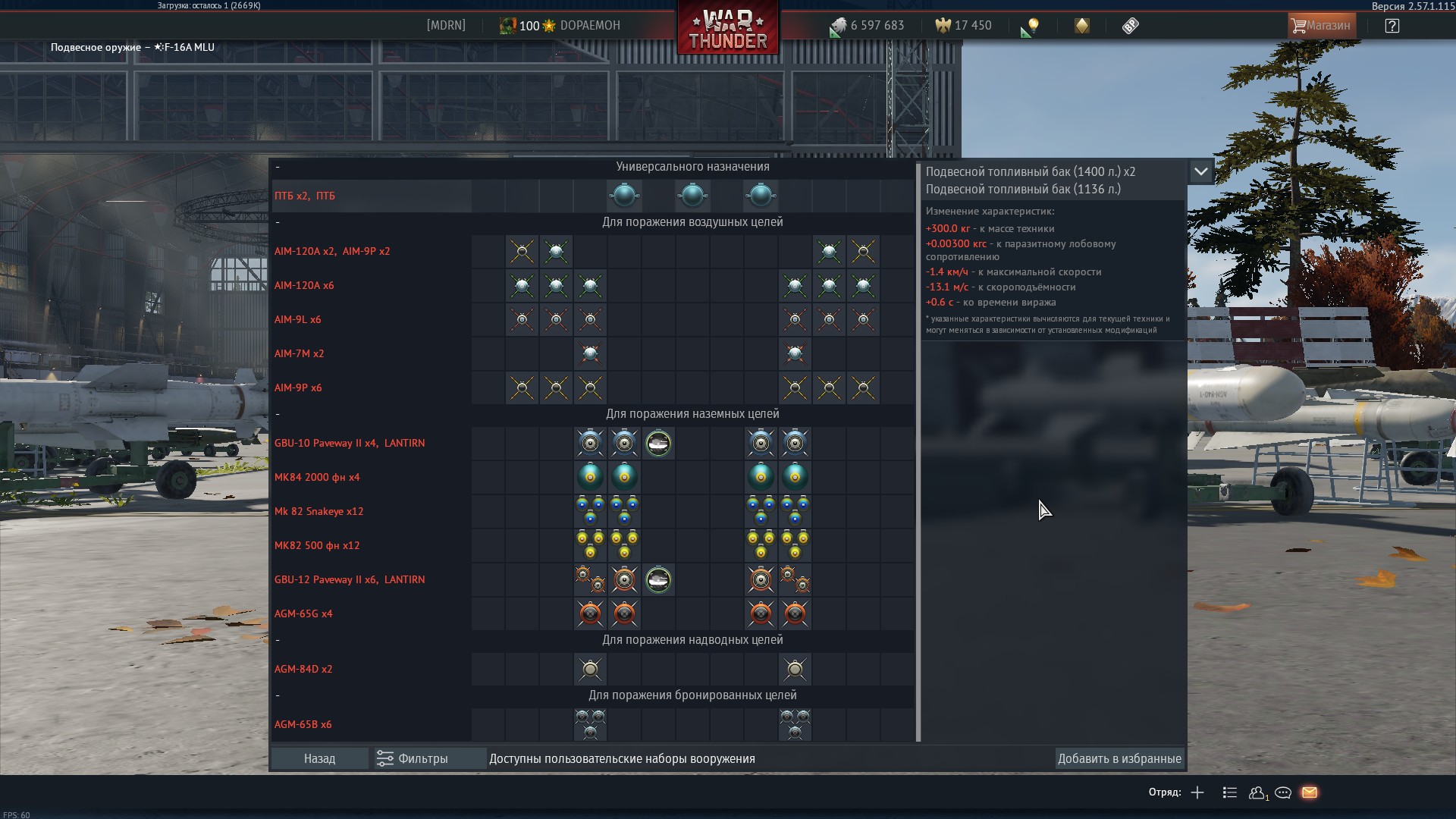
Task: Select the GBU-10 Paveway II x4, LANTIRN preset
Action: coord(593,443)
